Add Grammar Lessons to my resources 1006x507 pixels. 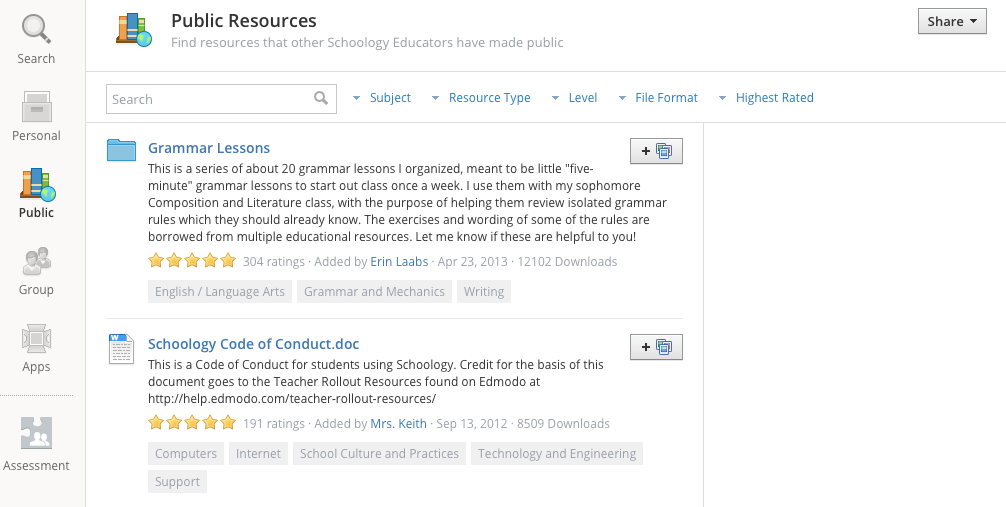[656, 151]
